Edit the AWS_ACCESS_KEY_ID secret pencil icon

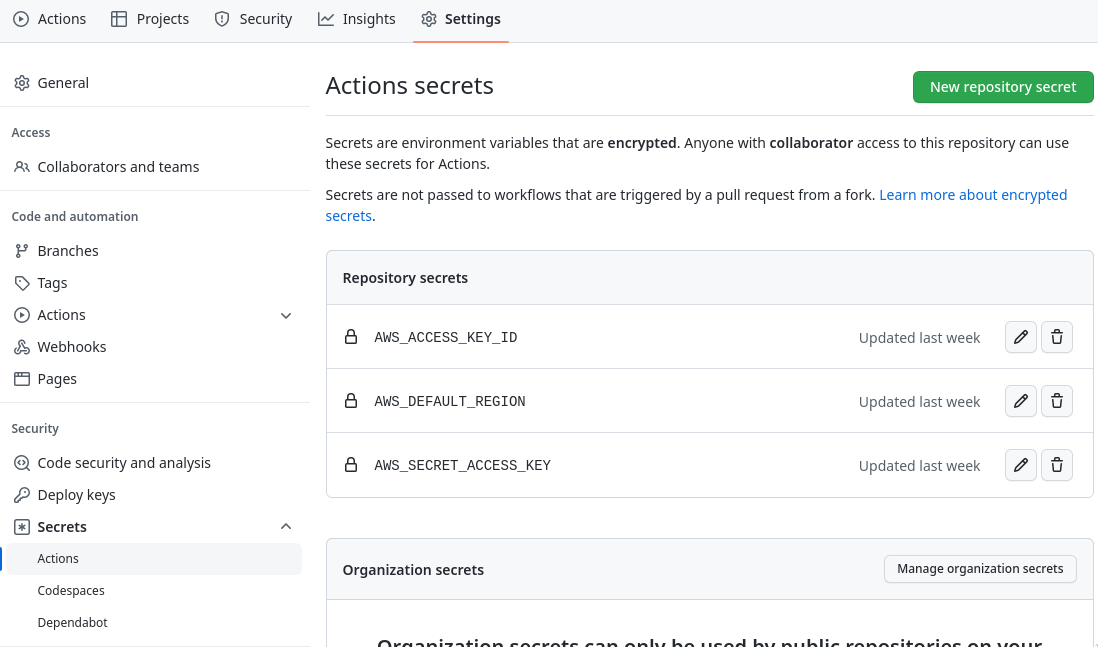1020,338
